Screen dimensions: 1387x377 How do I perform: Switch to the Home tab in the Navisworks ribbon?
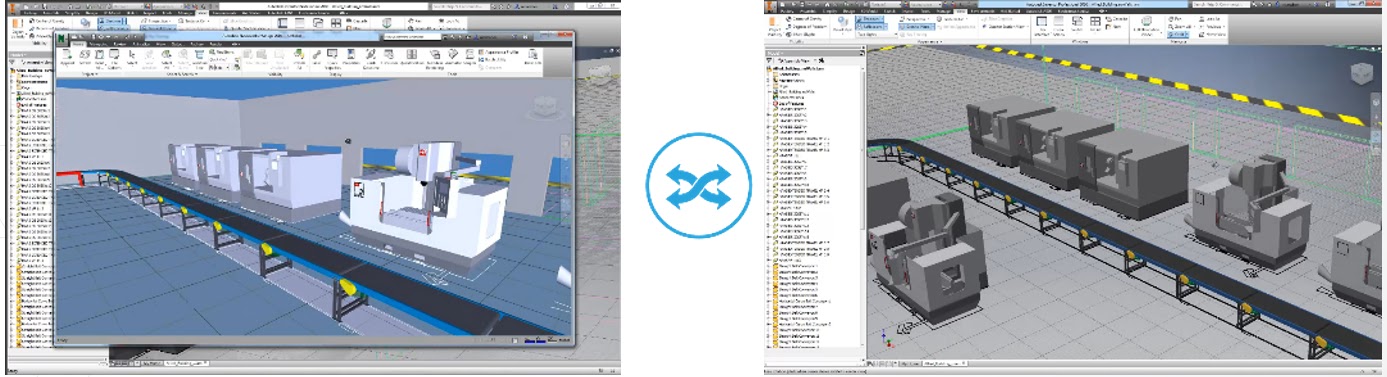(x=78, y=44)
